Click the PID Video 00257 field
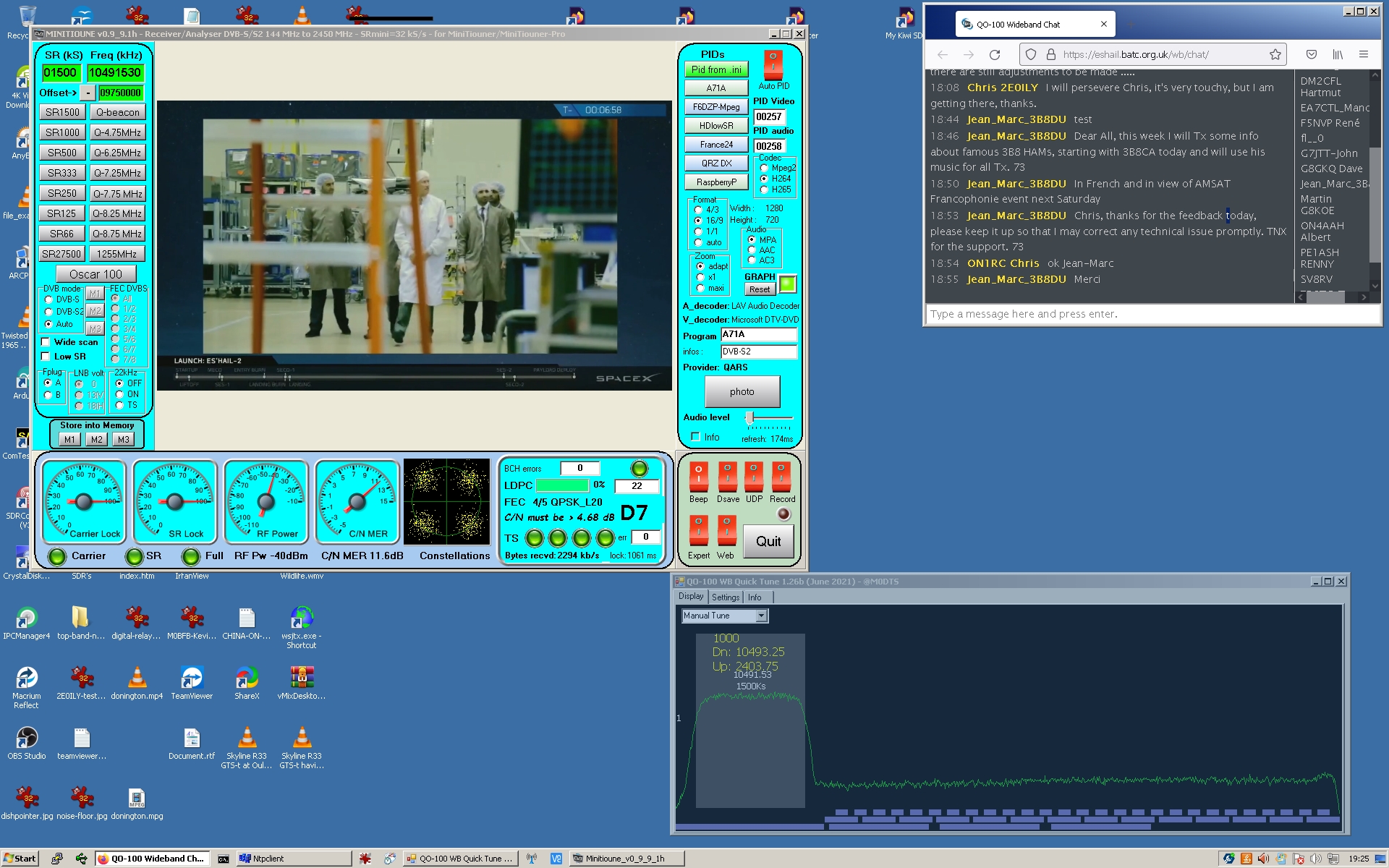The width and height of the screenshot is (1389, 868). coord(768,116)
